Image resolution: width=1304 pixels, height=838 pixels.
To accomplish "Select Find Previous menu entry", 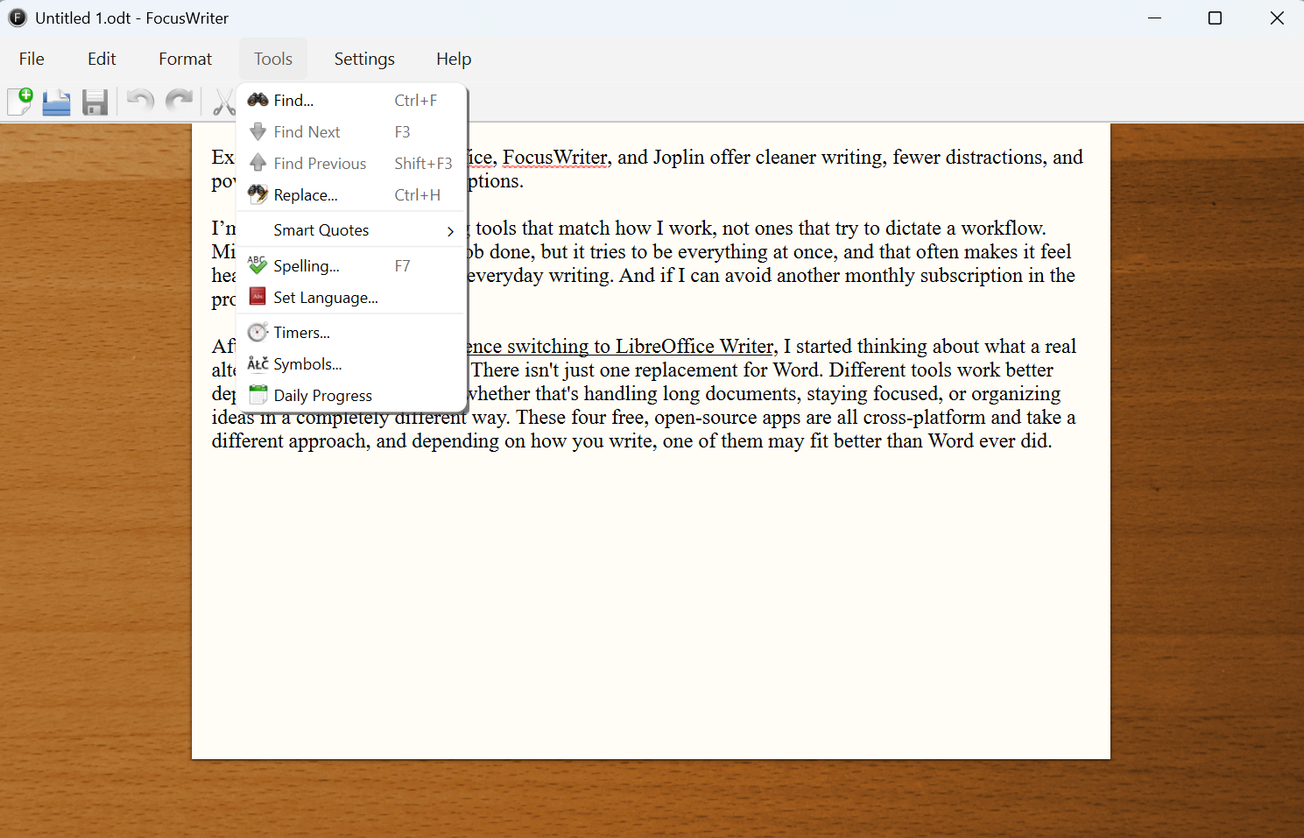I will 352,163.
